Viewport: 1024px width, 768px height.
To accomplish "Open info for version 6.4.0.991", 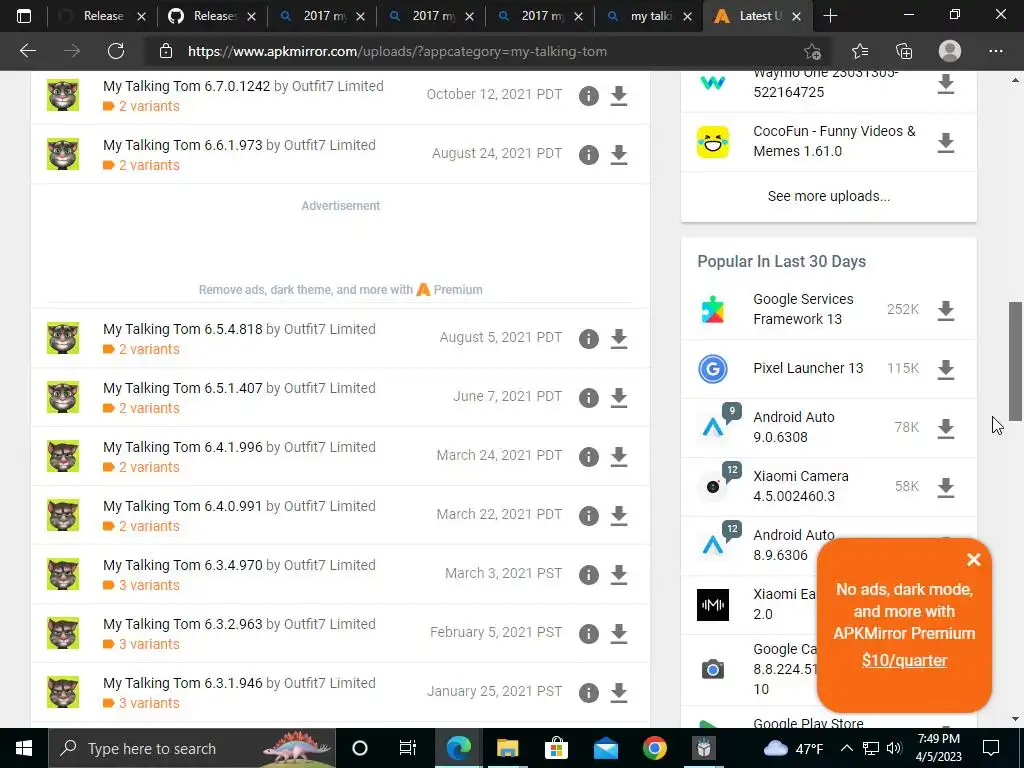I will (x=588, y=515).
